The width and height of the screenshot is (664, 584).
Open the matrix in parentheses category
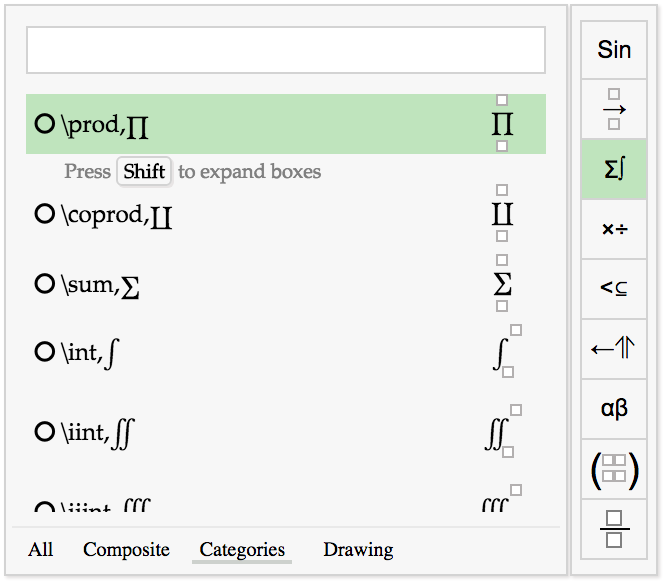[x=614, y=469]
